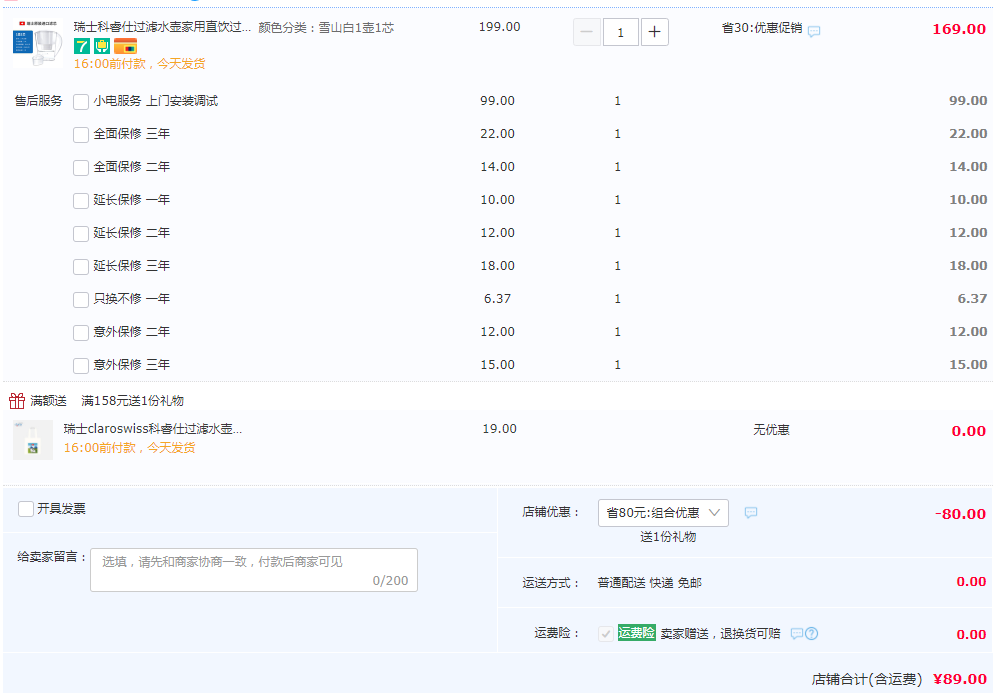The height and width of the screenshot is (693, 996).
Task: Click the 给卖家留言 message text box
Action: 254,570
